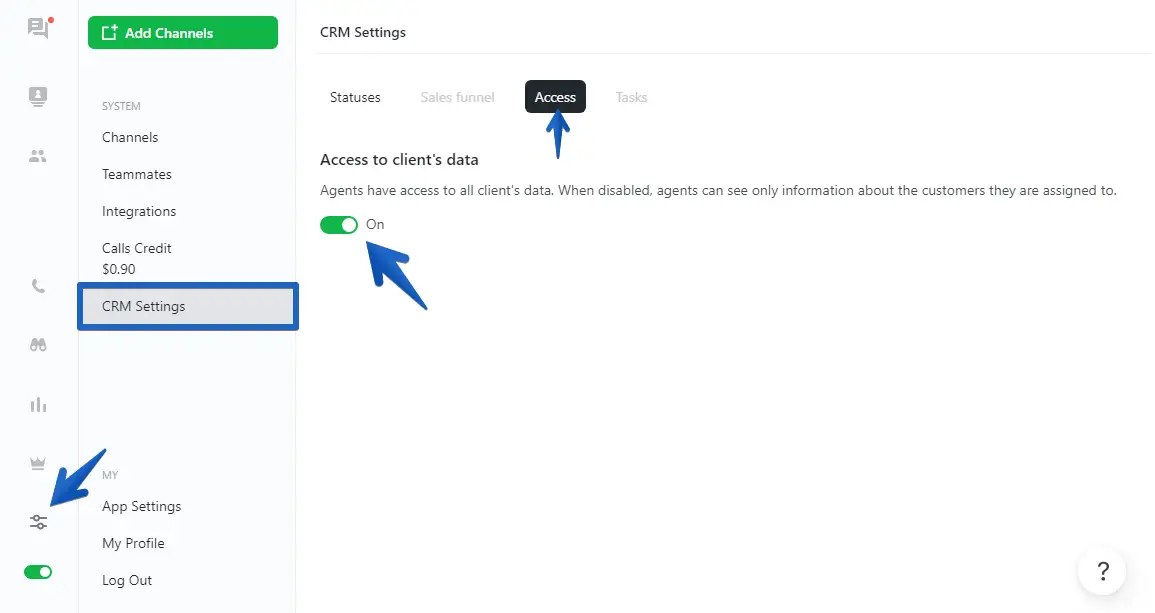Image resolution: width=1155 pixels, height=613 pixels.
Task: Toggle the online status switch in sidebar
Action: click(x=38, y=572)
